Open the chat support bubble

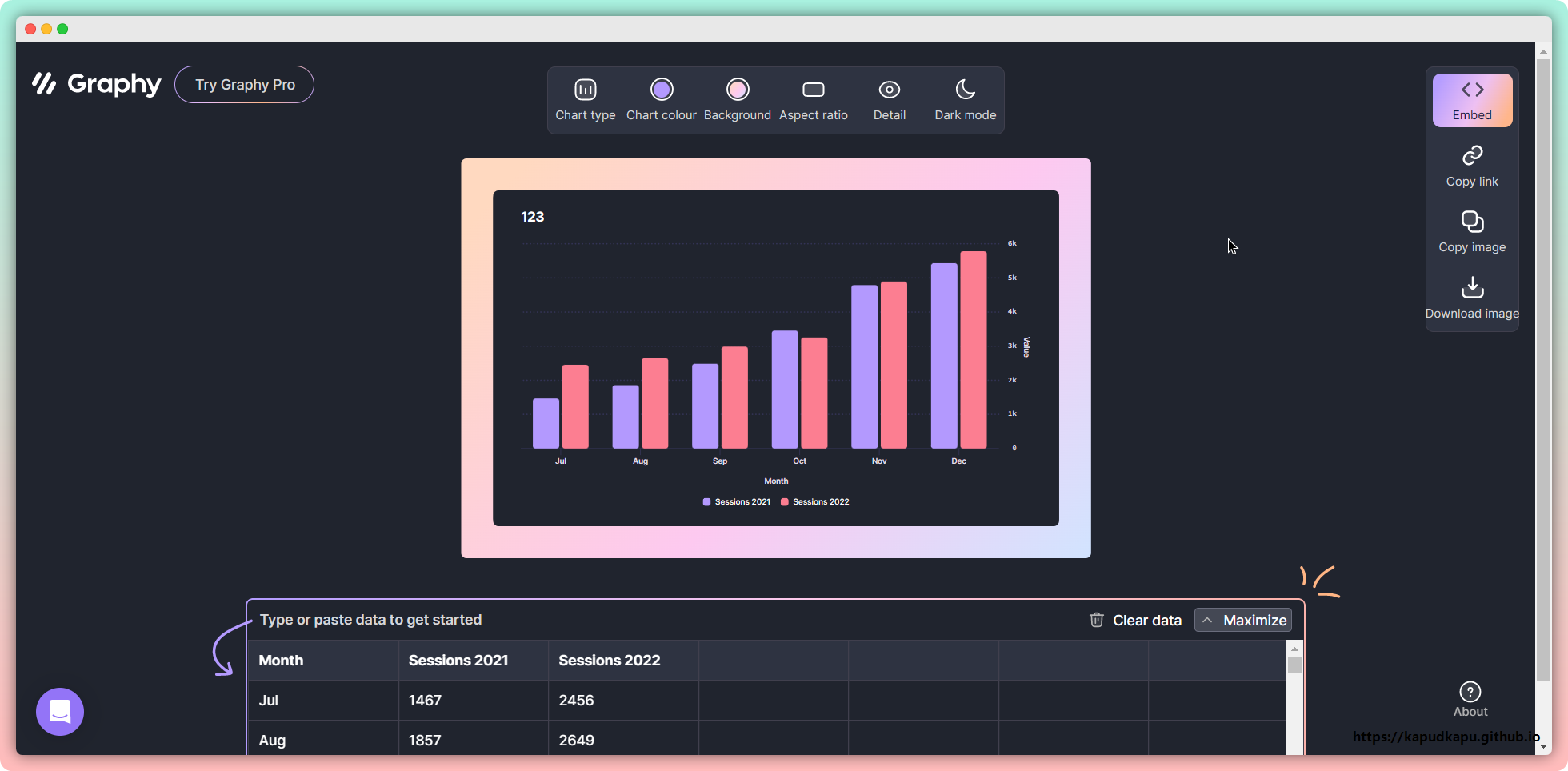60,711
